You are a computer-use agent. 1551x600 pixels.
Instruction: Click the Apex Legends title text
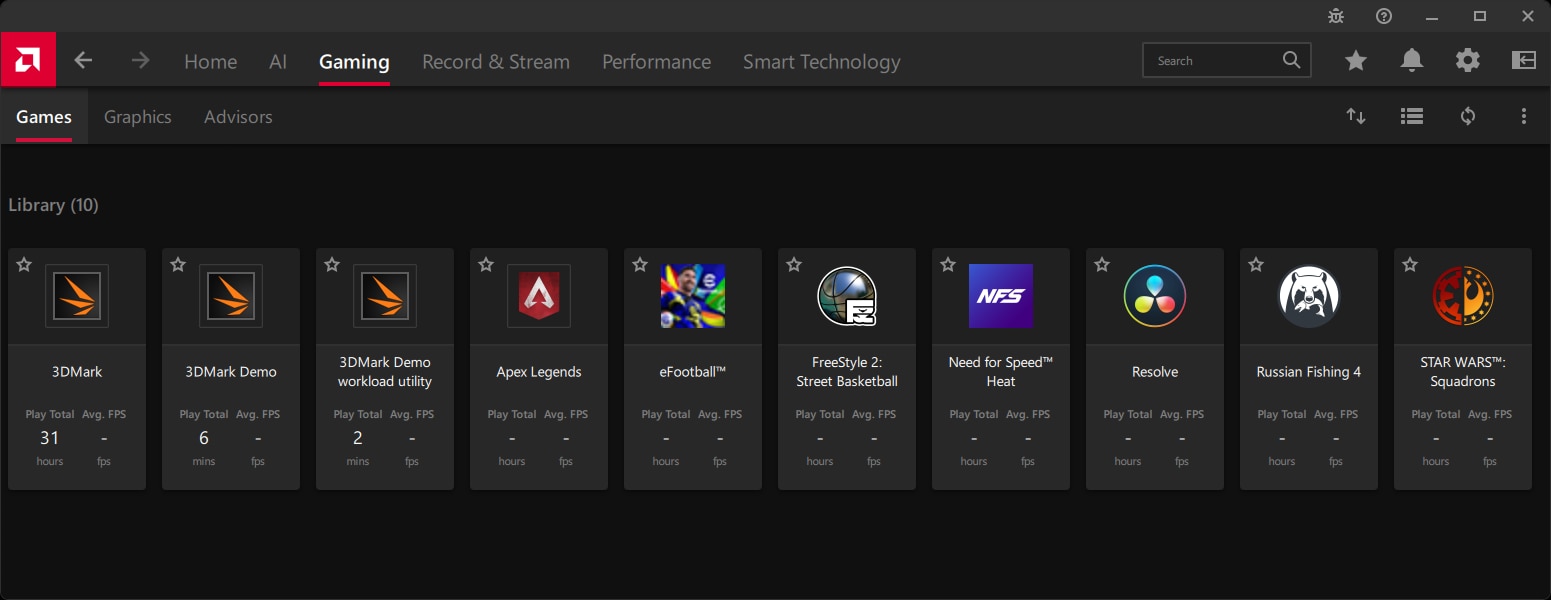[539, 372]
